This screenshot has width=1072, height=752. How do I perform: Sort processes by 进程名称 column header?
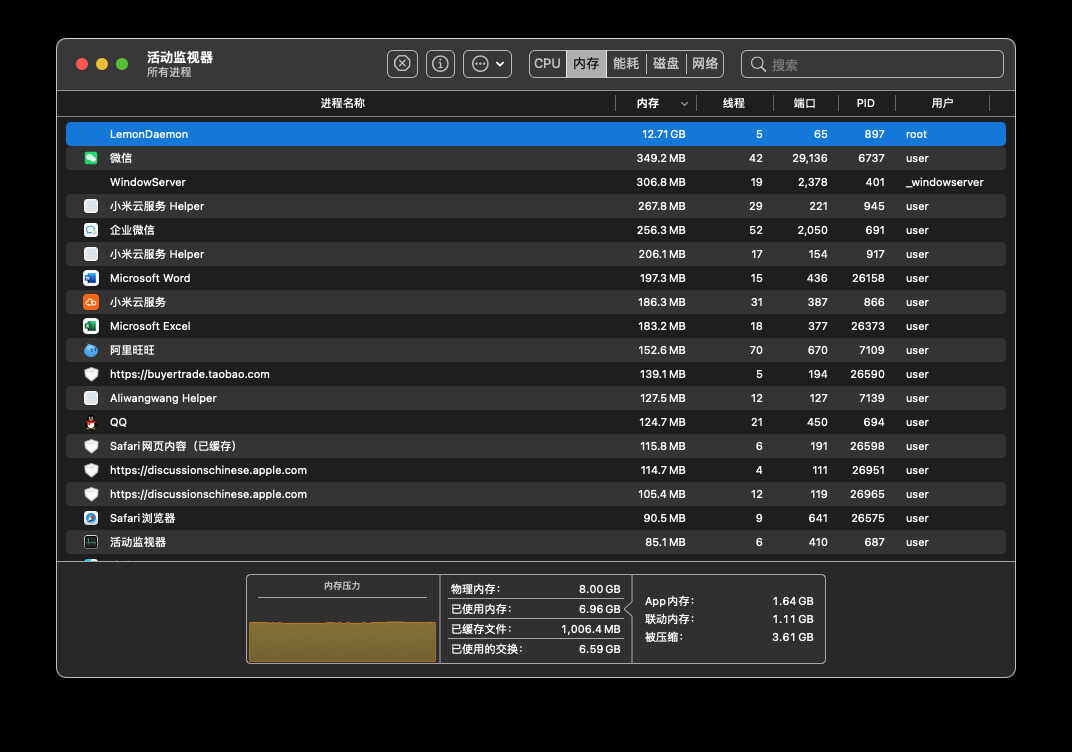(x=343, y=103)
